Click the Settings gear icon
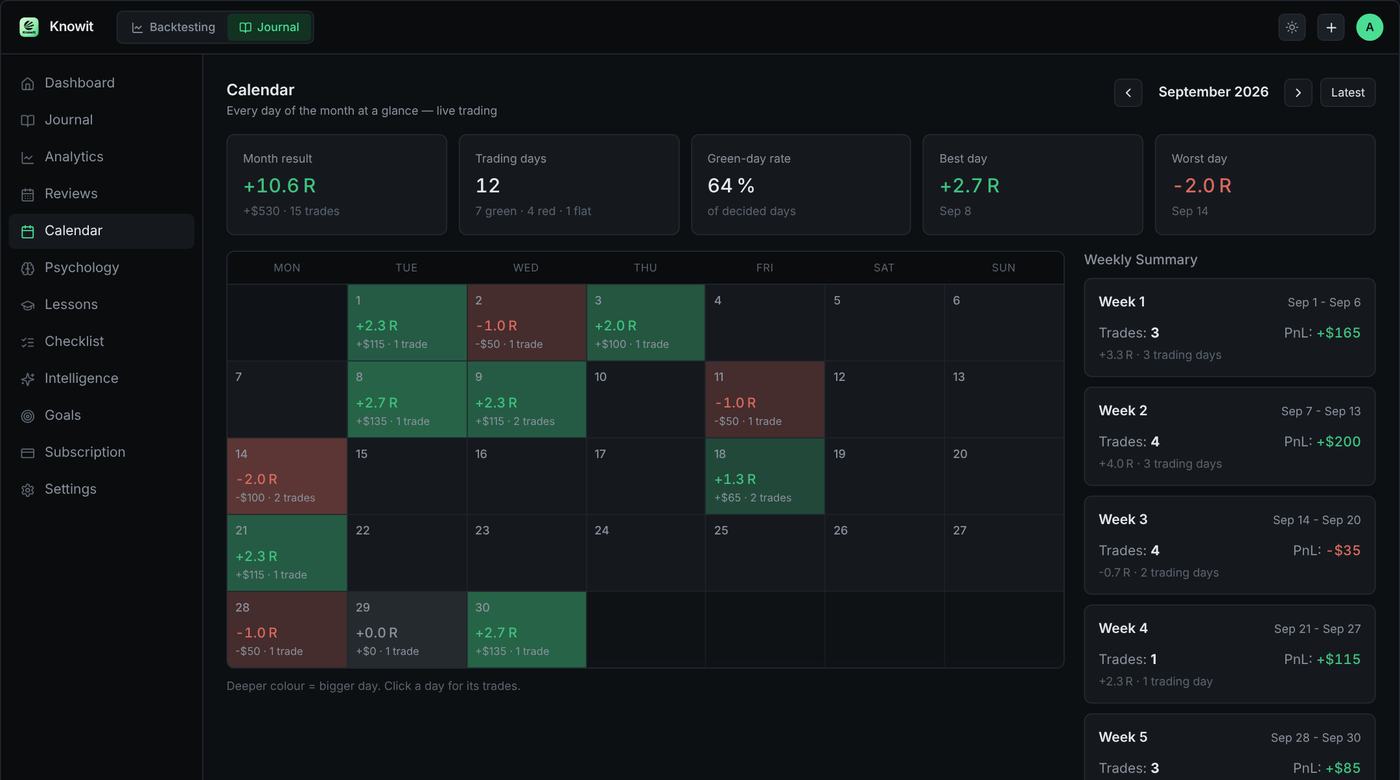 (x=28, y=491)
